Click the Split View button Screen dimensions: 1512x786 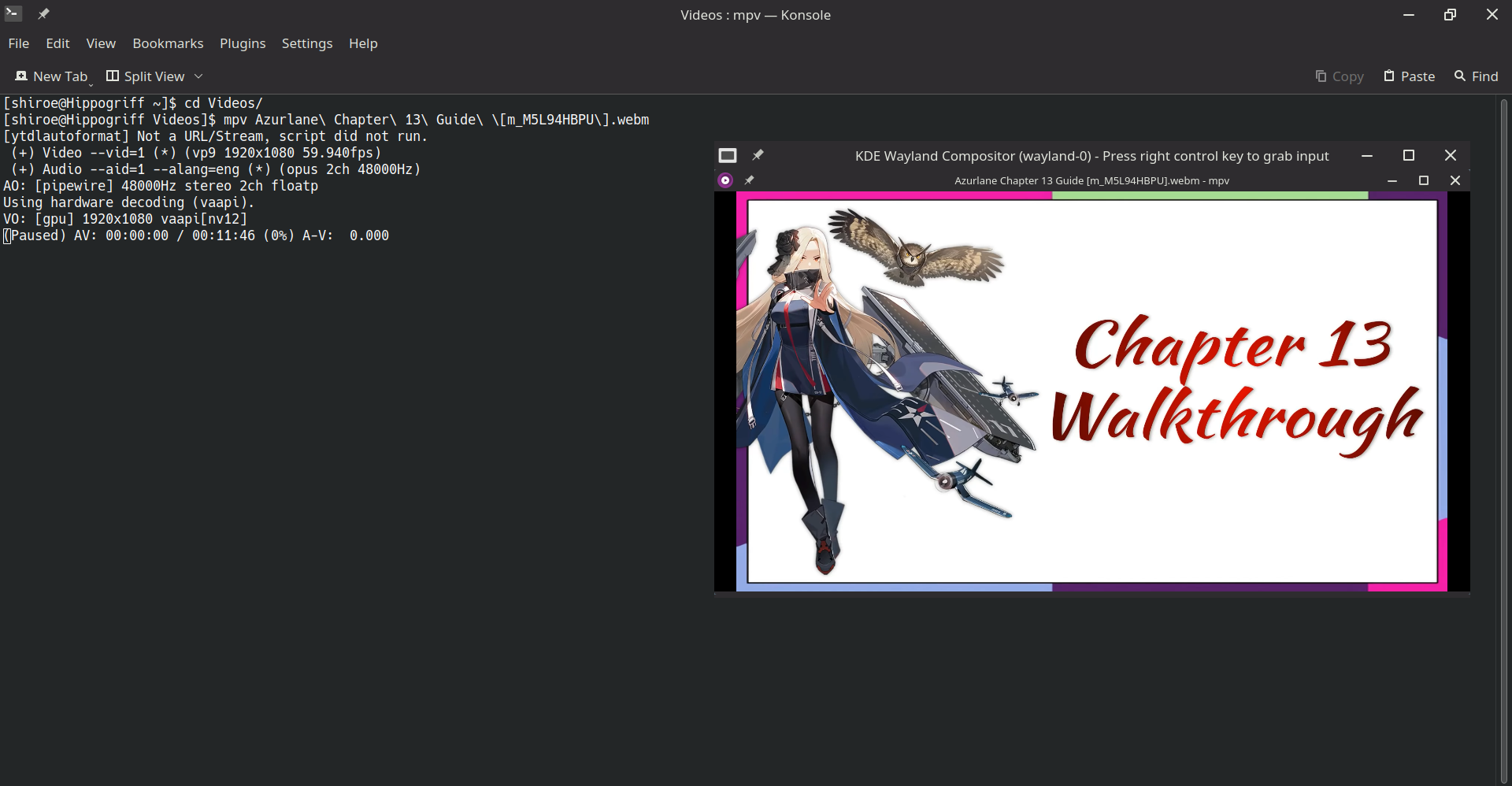point(146,76)
